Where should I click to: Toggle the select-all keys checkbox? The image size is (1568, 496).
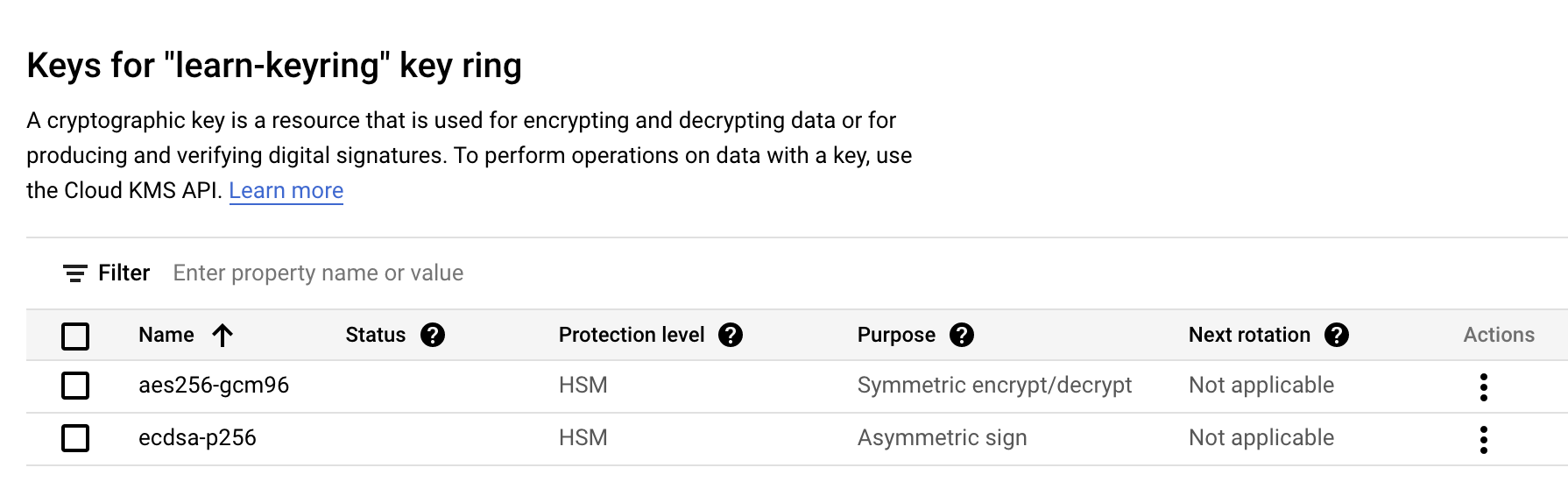(75, 336)
